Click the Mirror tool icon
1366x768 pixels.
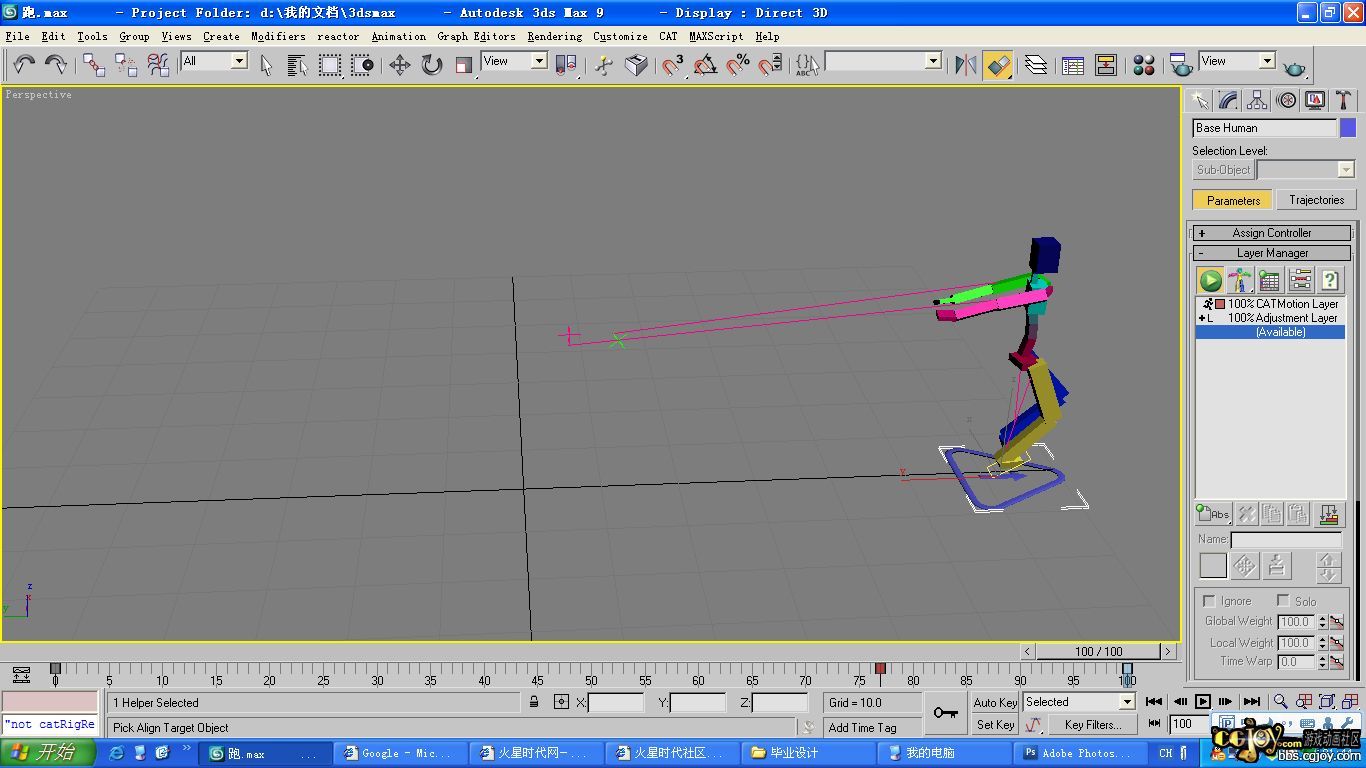[965, 65]
